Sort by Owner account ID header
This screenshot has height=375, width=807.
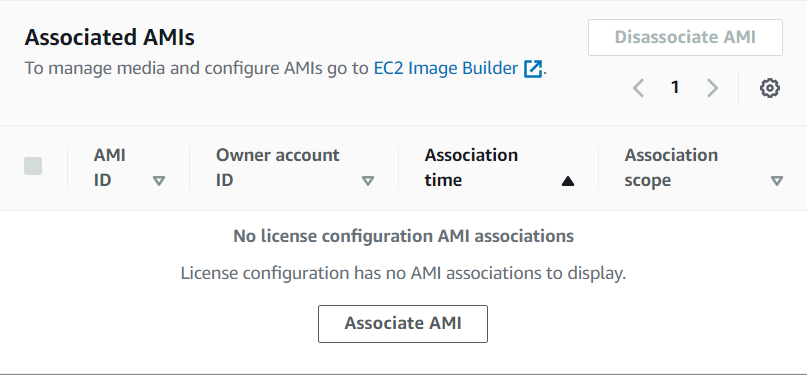point(277,168)
